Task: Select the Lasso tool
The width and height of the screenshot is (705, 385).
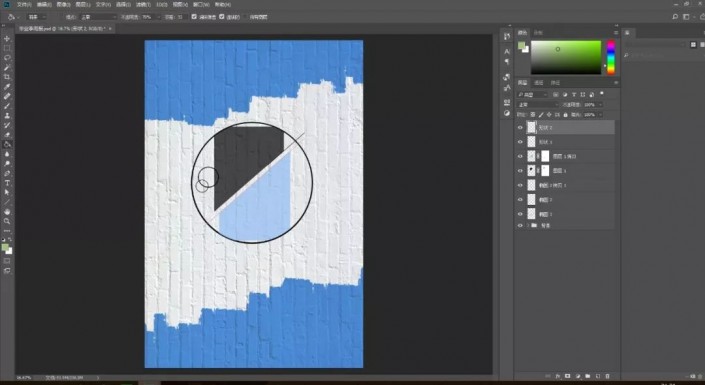Action: tap(7, 58)
